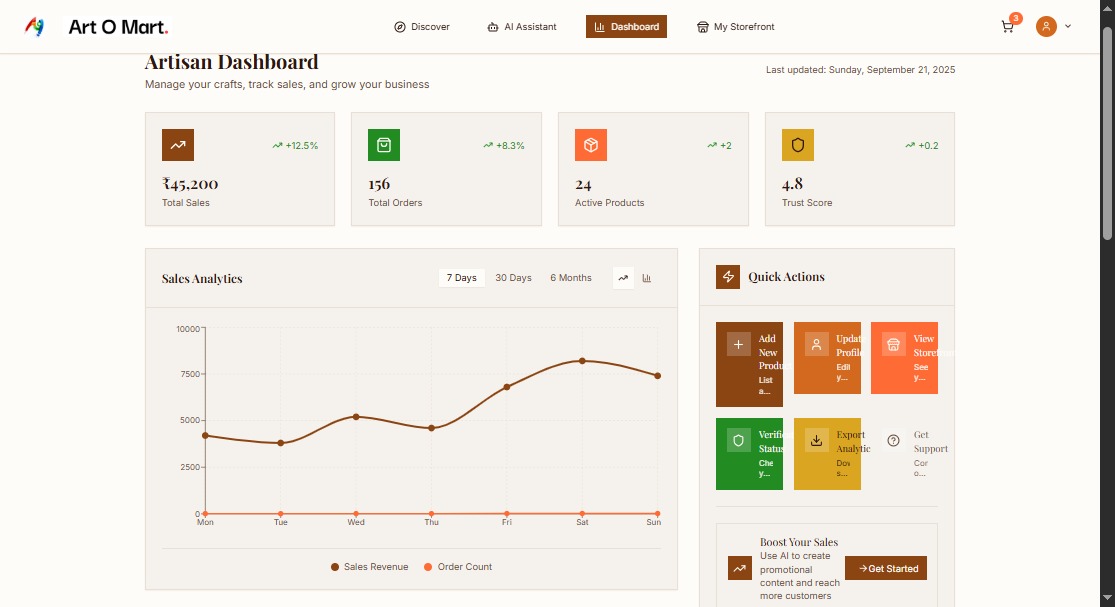The image size is (1115, 607).
Task: Click the Sunday sales revenue data point
Action: [658, 376]
